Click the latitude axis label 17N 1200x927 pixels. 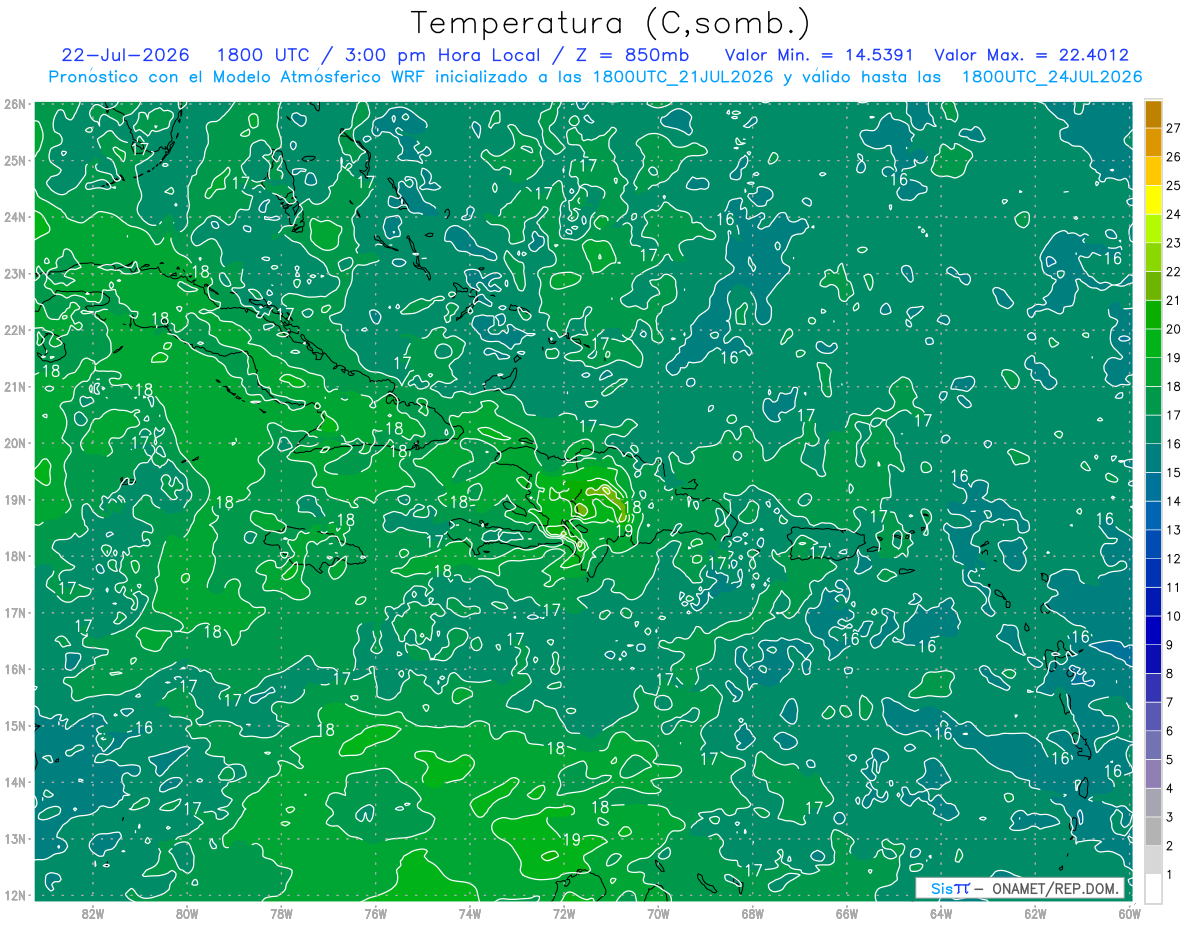point(14,613)
